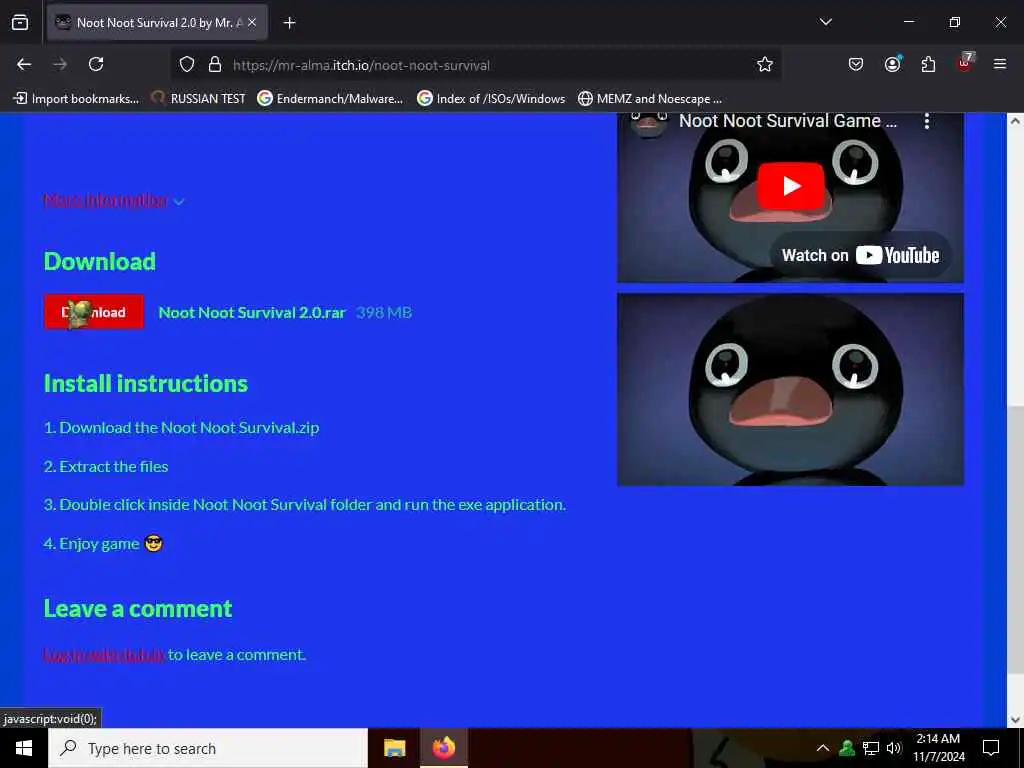Screen dimensions: 1024x768
Task: Open Pocket save icon
Action: 856,64
